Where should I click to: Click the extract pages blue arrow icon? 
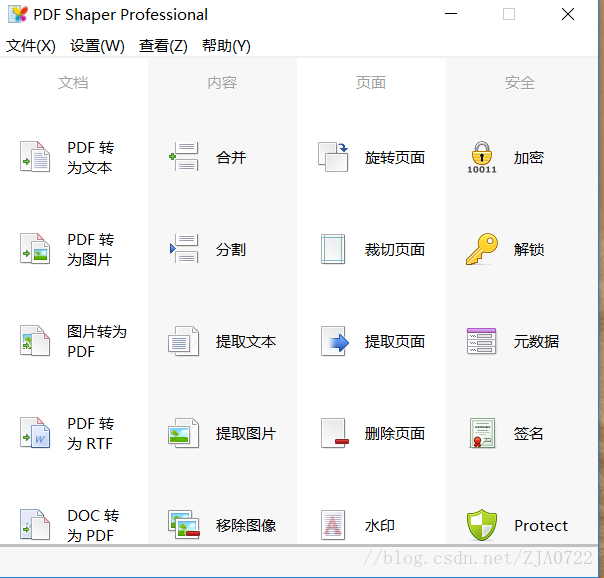coord(335,342)
